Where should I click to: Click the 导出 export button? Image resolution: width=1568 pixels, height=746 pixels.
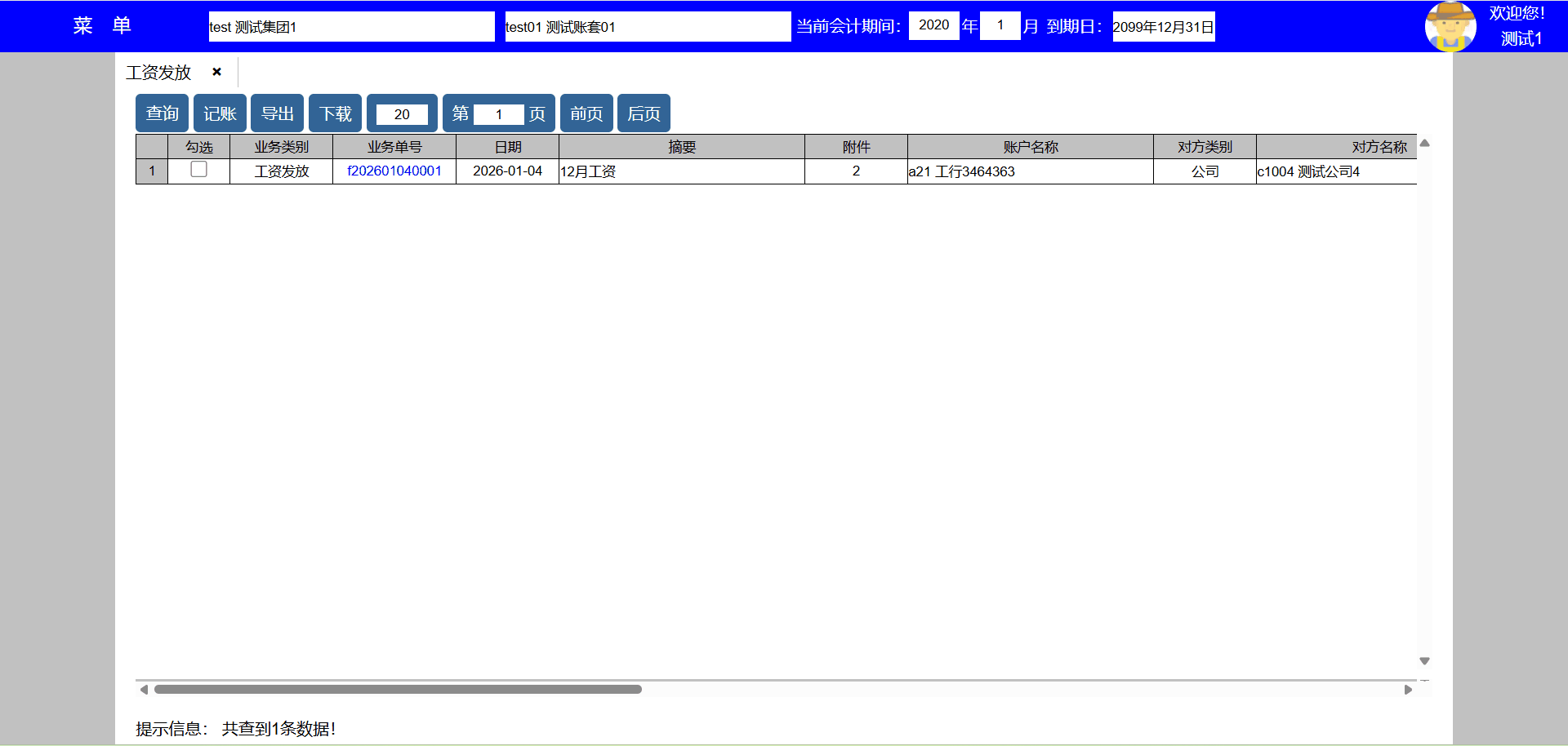point(277,113)
